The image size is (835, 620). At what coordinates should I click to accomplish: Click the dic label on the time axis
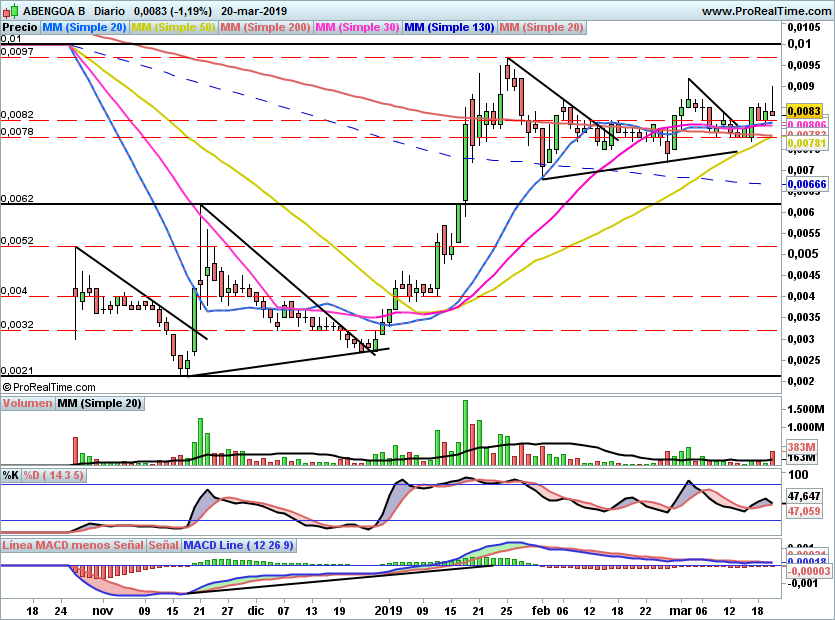tap(256, 611)
